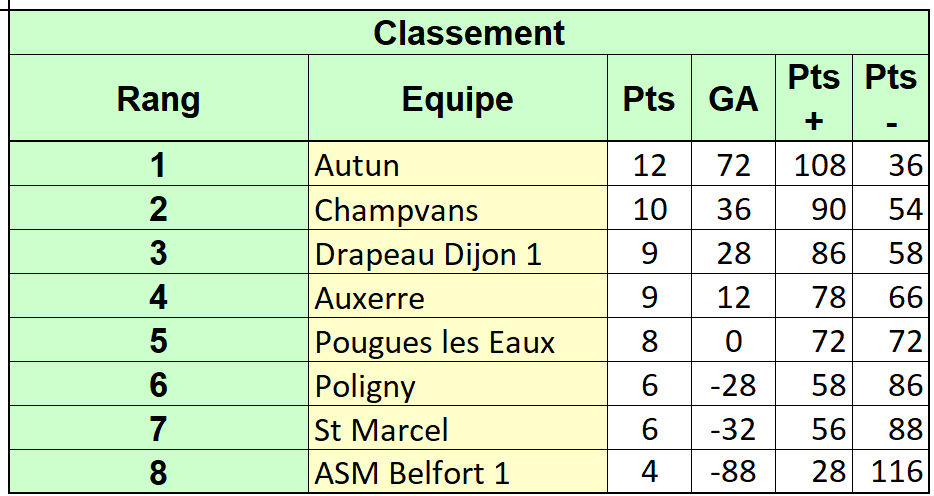The width and height of the screenshot is (934, 496).
Task: Select the -88 GA cell for Belfort
Action: pyautogui.click(x=733, y=472)
